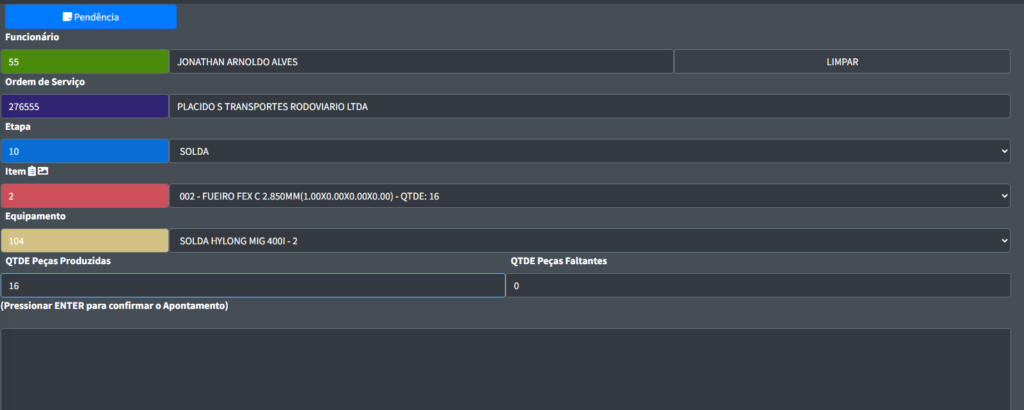Click the QTDE Peças Produzidas field
Screen dimensions: 1024x410
[253, 286]
